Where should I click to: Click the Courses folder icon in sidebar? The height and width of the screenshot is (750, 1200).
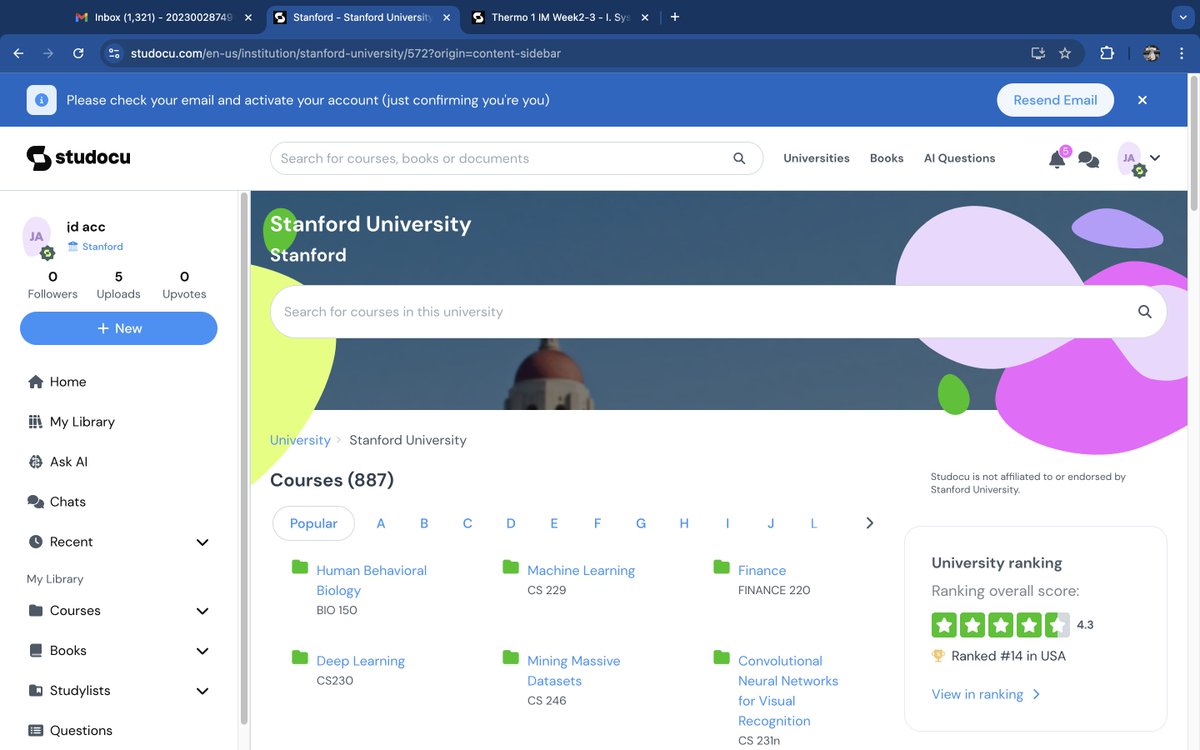point(36,611)
